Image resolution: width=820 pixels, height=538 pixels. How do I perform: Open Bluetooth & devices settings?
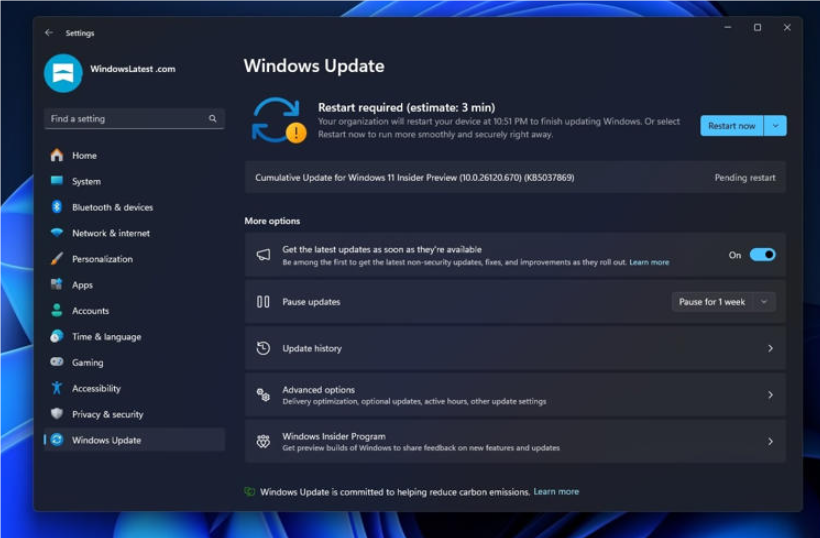point(135,207)
